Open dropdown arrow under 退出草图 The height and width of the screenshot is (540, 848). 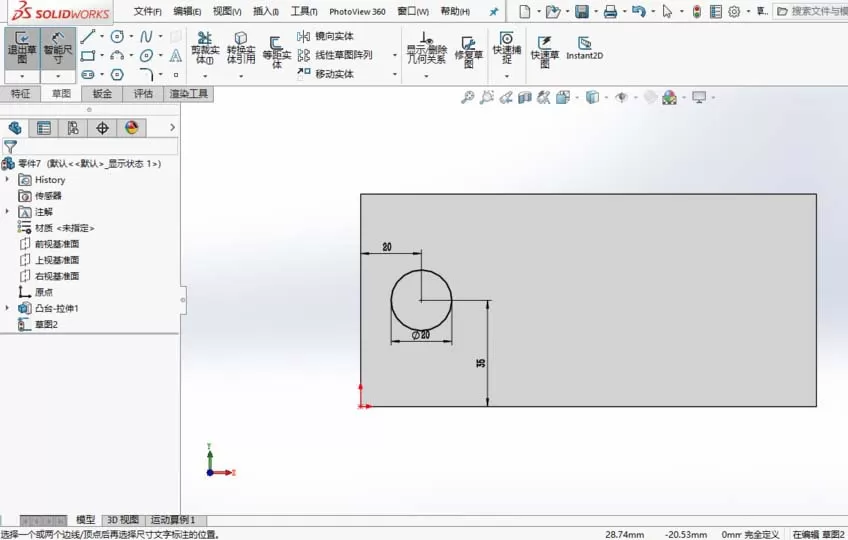click(22, 76)
